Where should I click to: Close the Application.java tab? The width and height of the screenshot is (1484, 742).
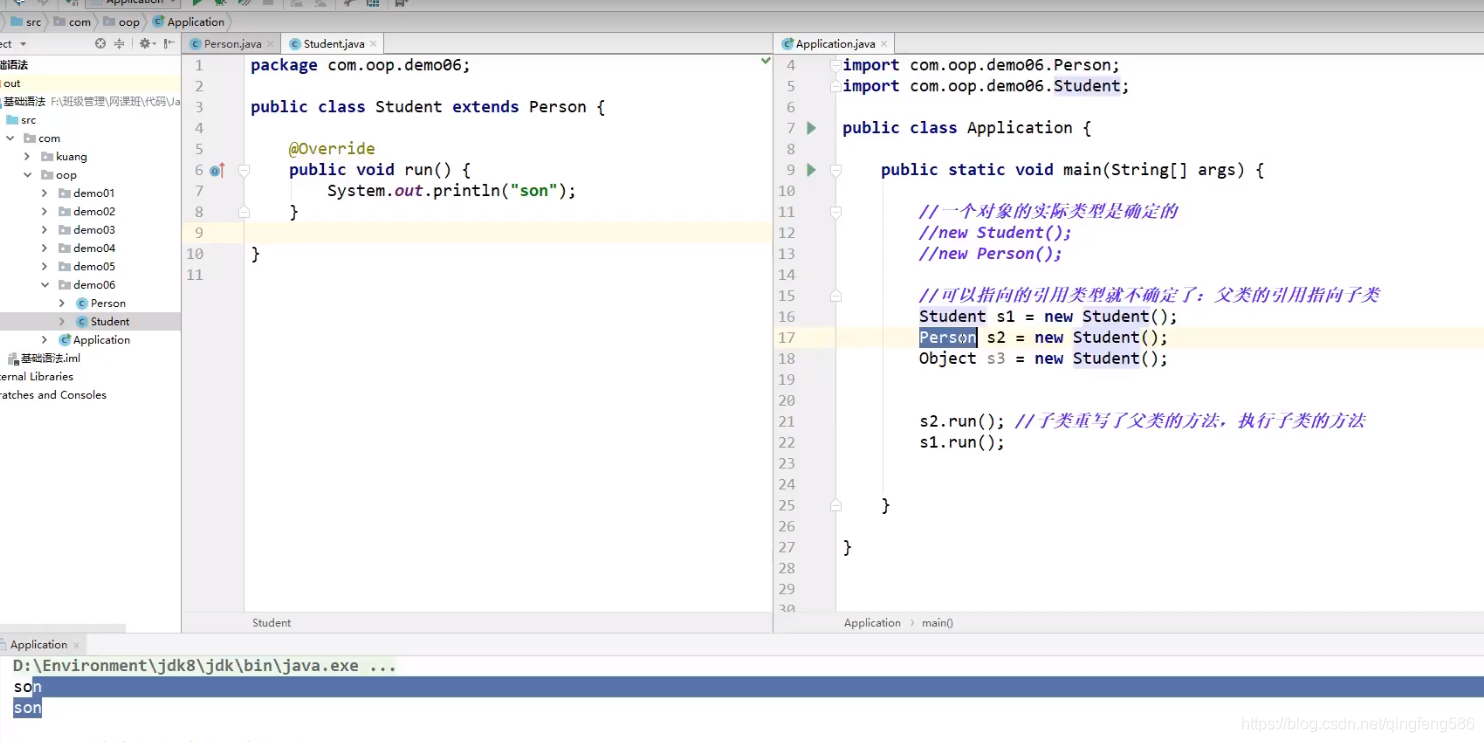tap(885, 44)
